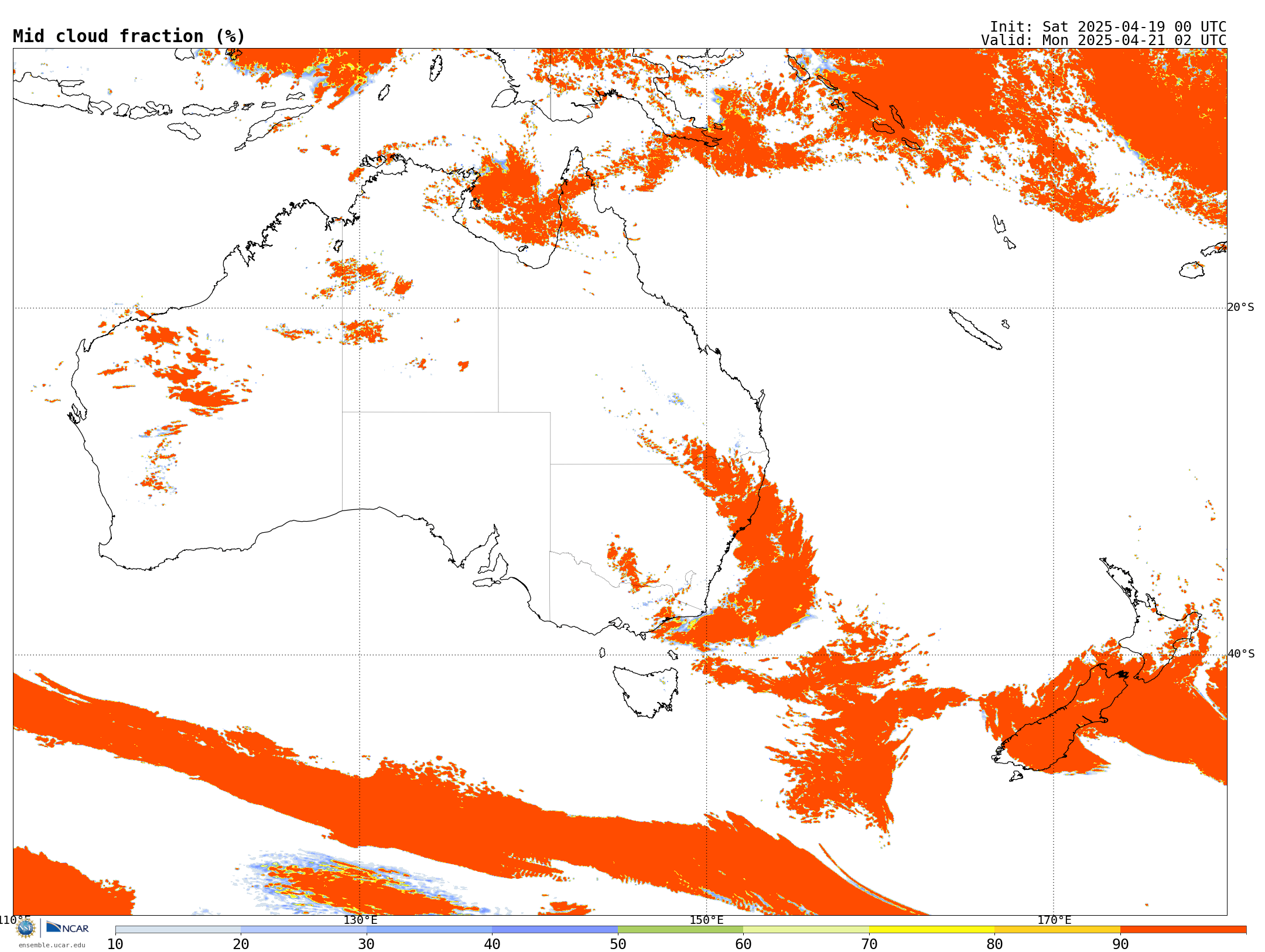Click the 150°E longitude label
1265x952 pixels.
706,920
